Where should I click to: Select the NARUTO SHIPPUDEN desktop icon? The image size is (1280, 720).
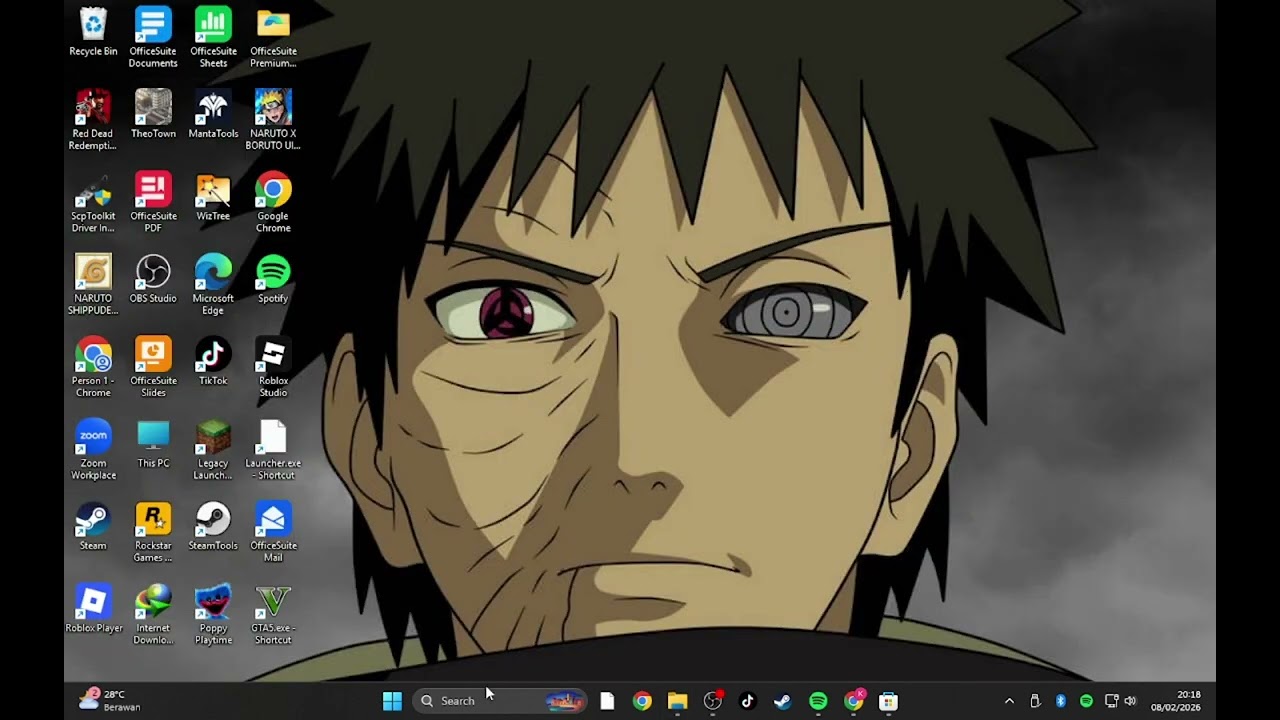point(93,285)
